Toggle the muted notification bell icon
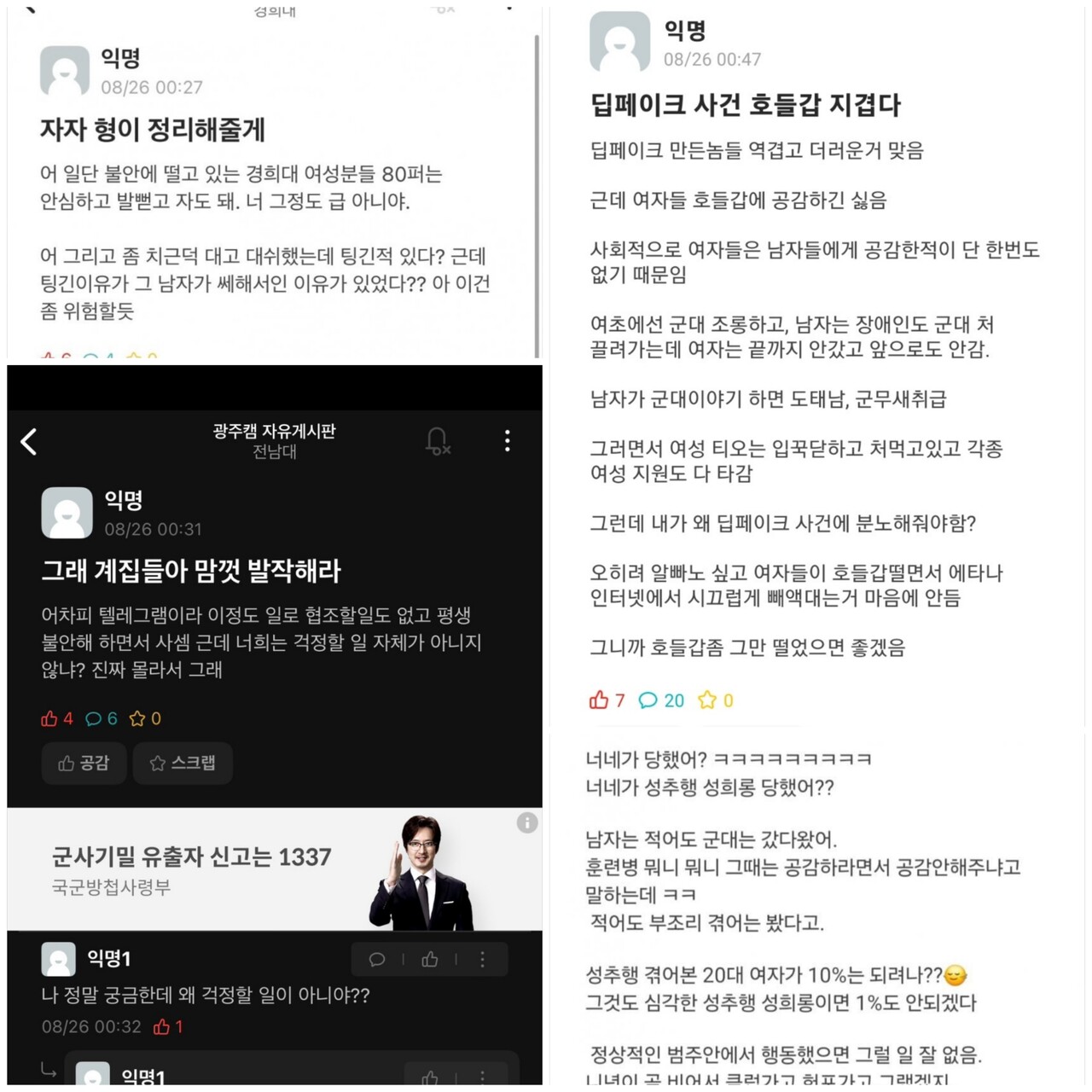The width and height of the screenshot is (1092, 1092). pyautogui.click(x=437, y=441)
